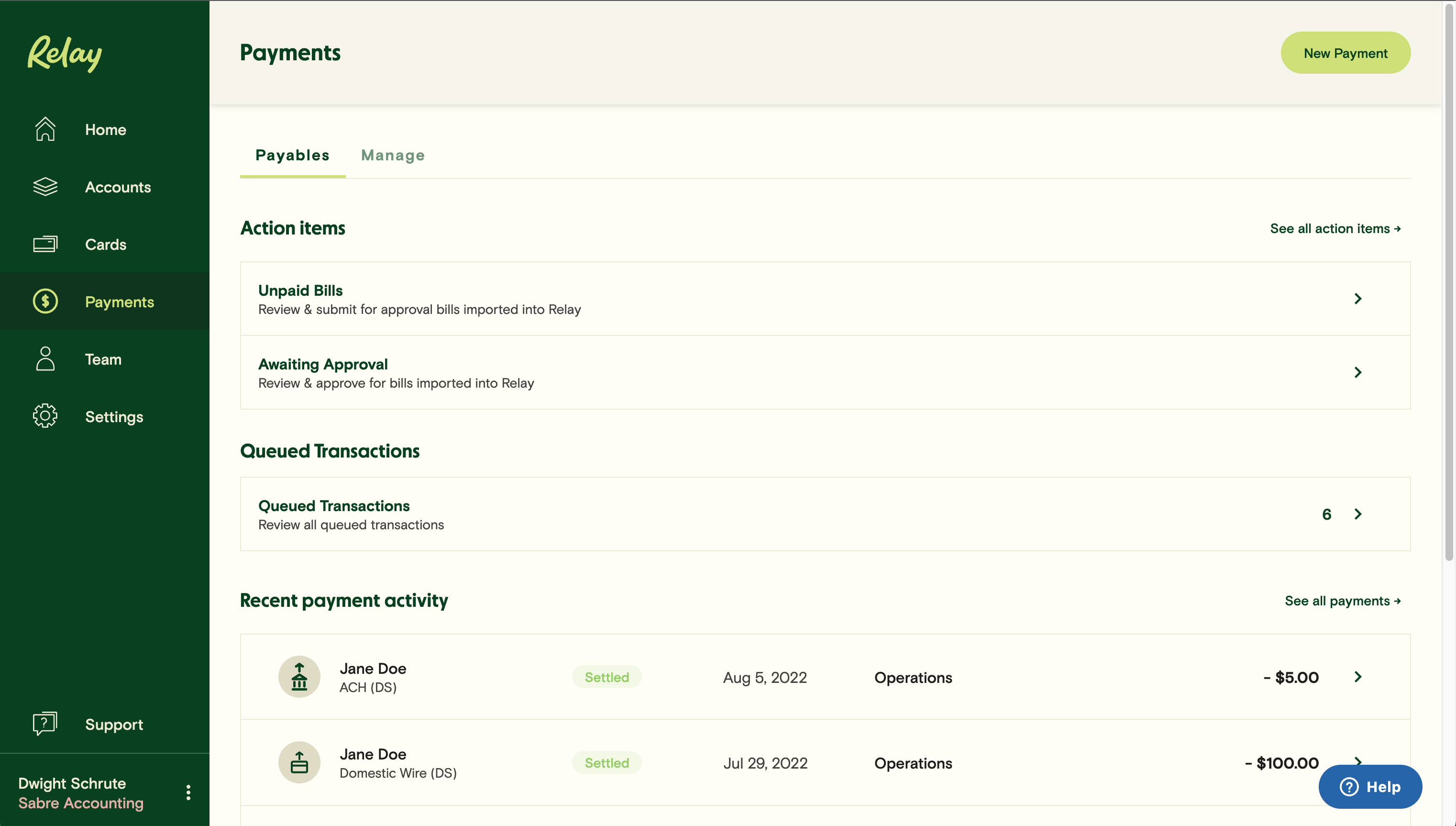Viewport: 1456px width, 826px height.
Task: Click Operations on the Jul 29 row
Action: (x=913, y=763)
